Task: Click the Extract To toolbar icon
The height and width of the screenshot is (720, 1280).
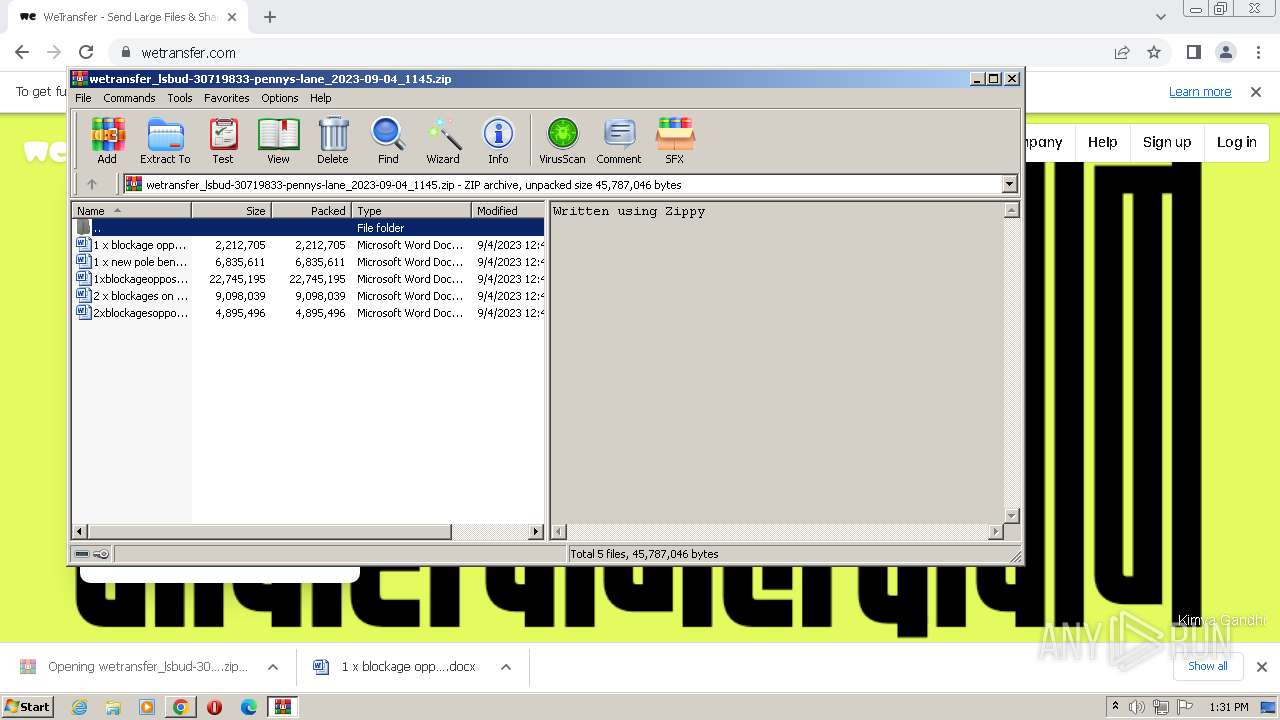Action: (x=165, y=140)
